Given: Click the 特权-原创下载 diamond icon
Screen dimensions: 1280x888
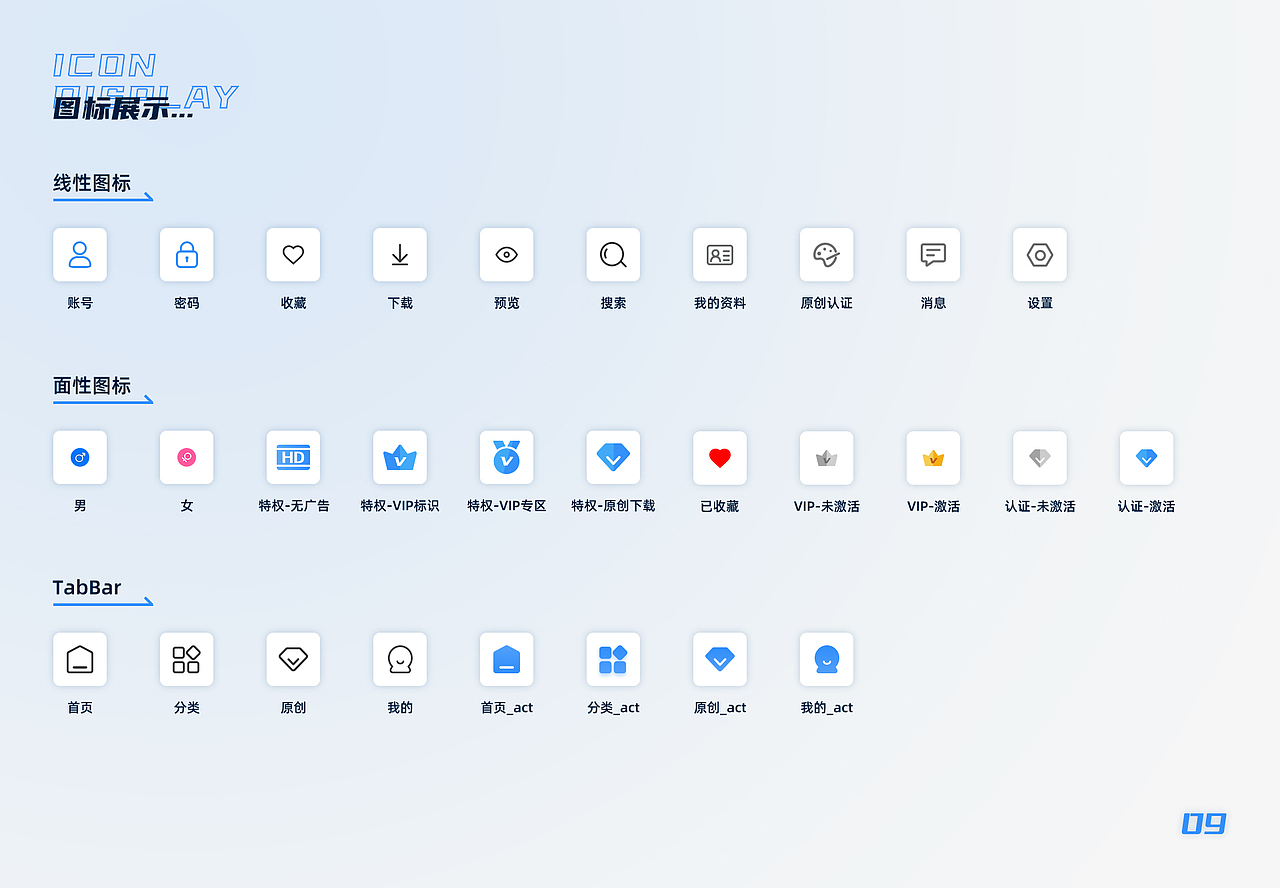Looking at the screenshot, I should (613, 458).
